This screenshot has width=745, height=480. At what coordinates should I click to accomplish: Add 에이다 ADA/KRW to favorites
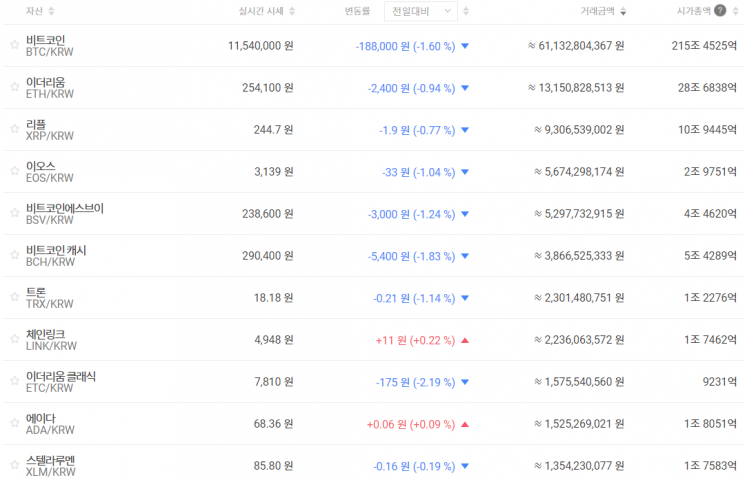[15, 422]
